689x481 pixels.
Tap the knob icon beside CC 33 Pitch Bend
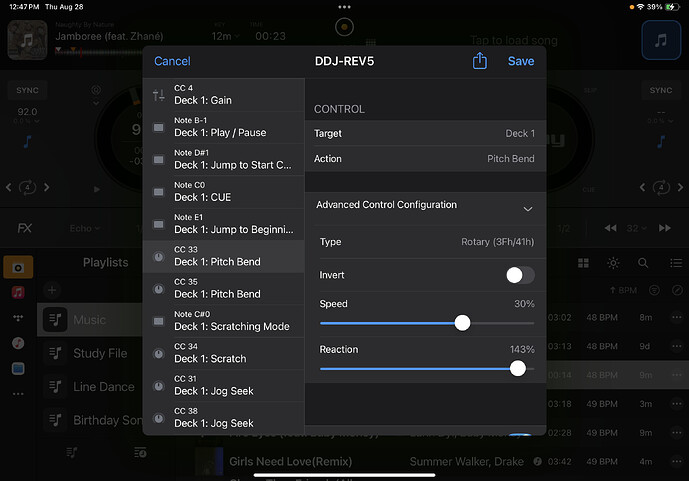click(x=159, y=257)
